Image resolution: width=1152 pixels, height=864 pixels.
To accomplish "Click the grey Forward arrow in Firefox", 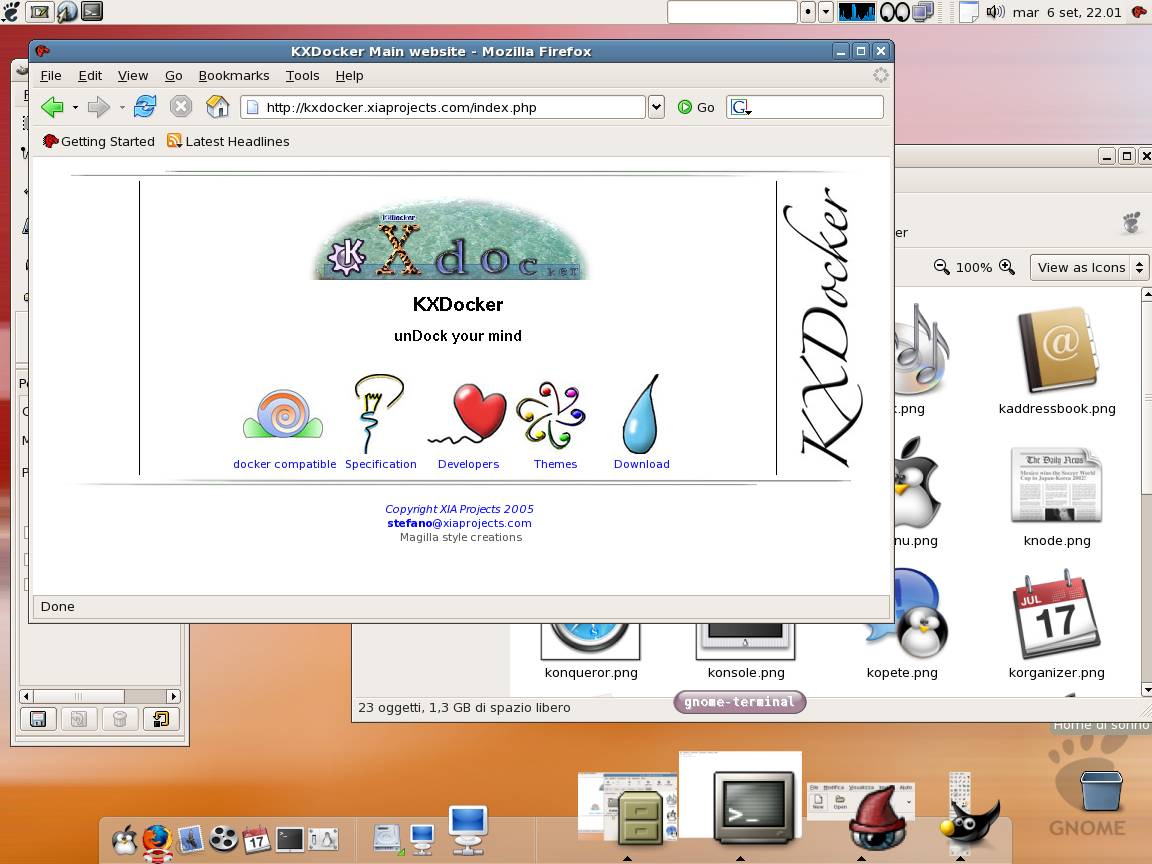I will tap(98, 107).
